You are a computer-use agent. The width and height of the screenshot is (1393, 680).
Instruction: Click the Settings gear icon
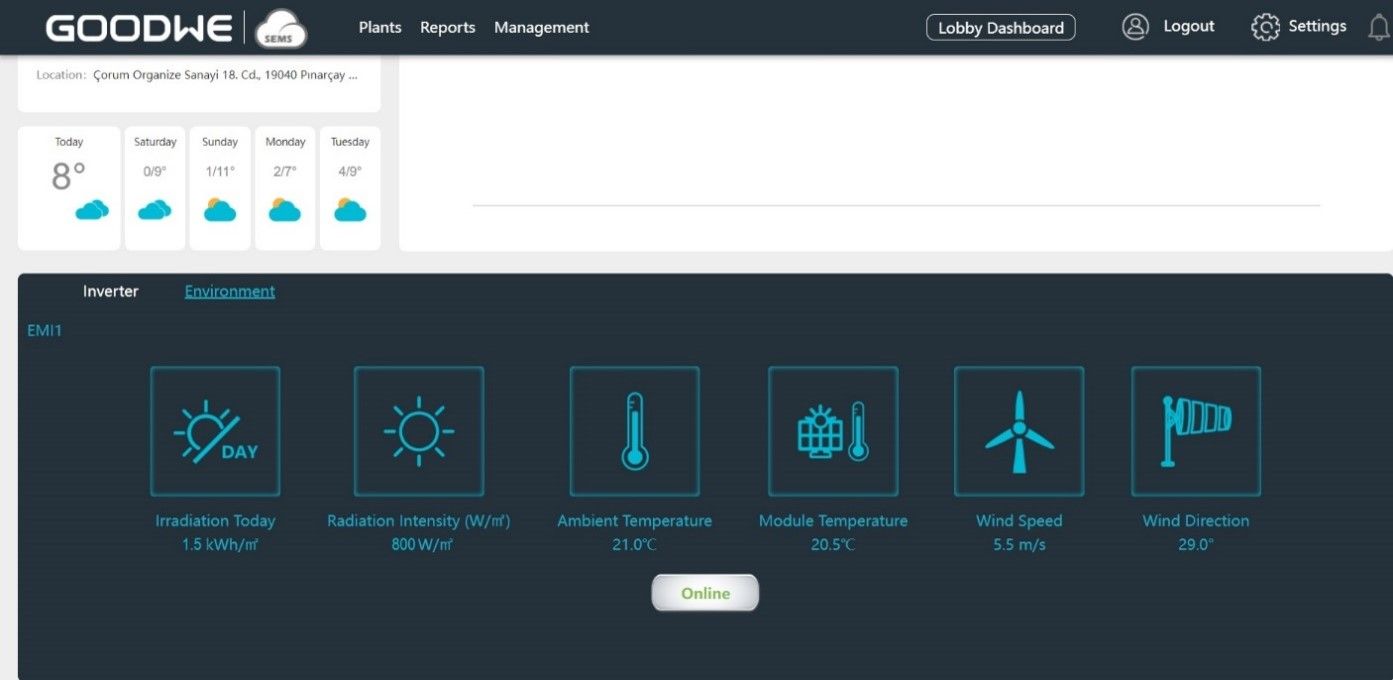1265,27
